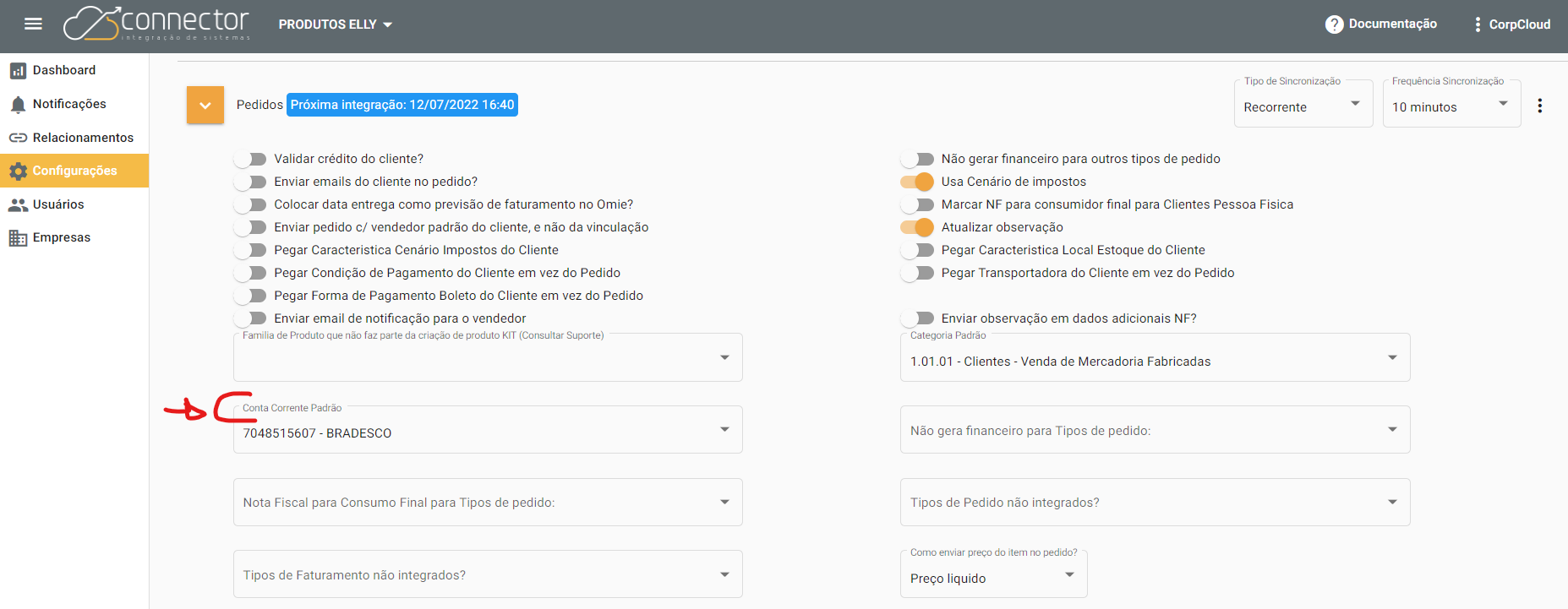Viewport: 1568px width, 609px height.
Task: Toggle Enviar observação em dados adicionais NF
Action: [x=917, y=318]
